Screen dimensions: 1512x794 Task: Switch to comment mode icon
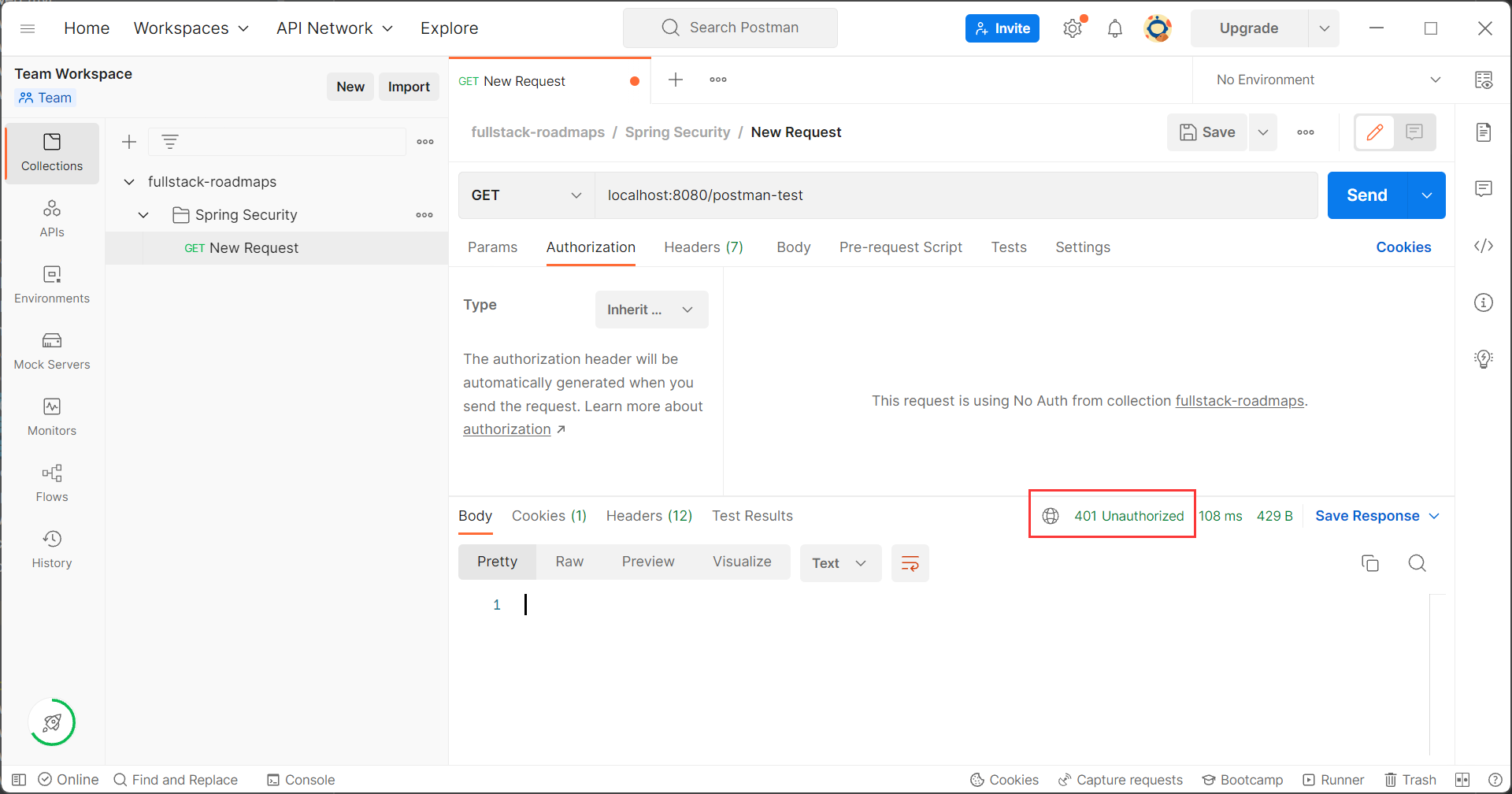tap(1414, 132)
